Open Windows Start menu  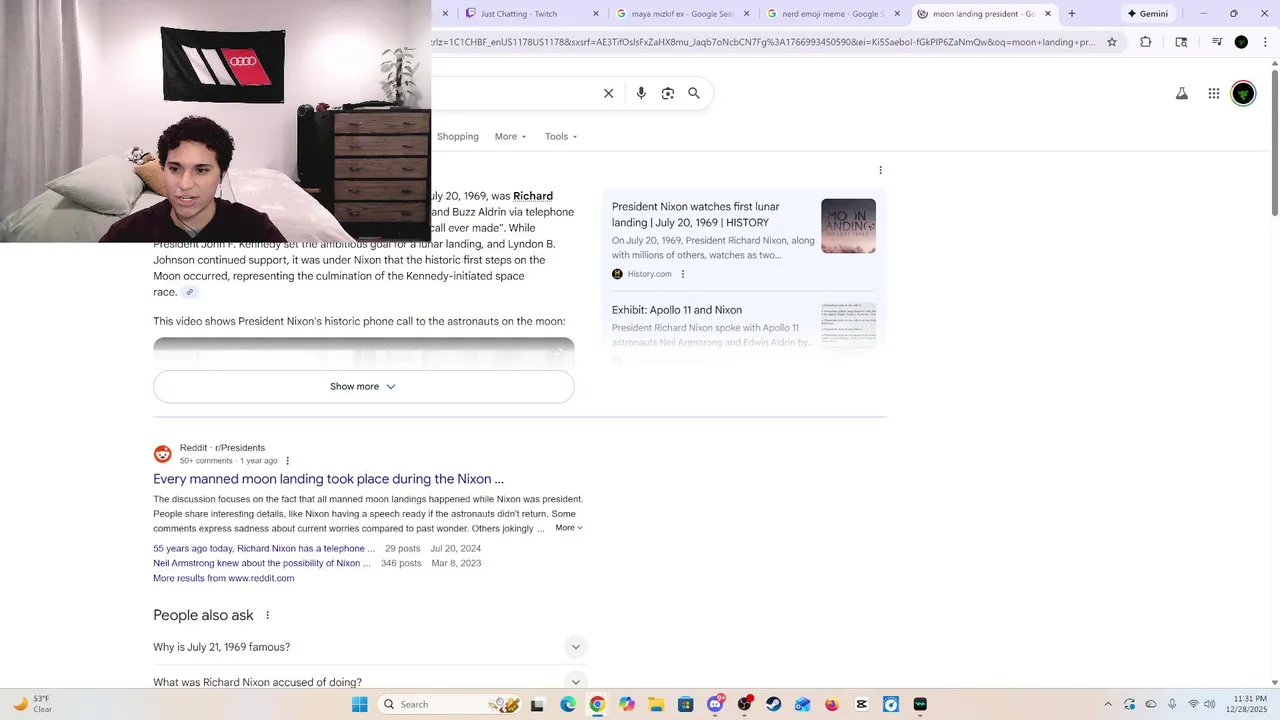(x=360, y=704)
